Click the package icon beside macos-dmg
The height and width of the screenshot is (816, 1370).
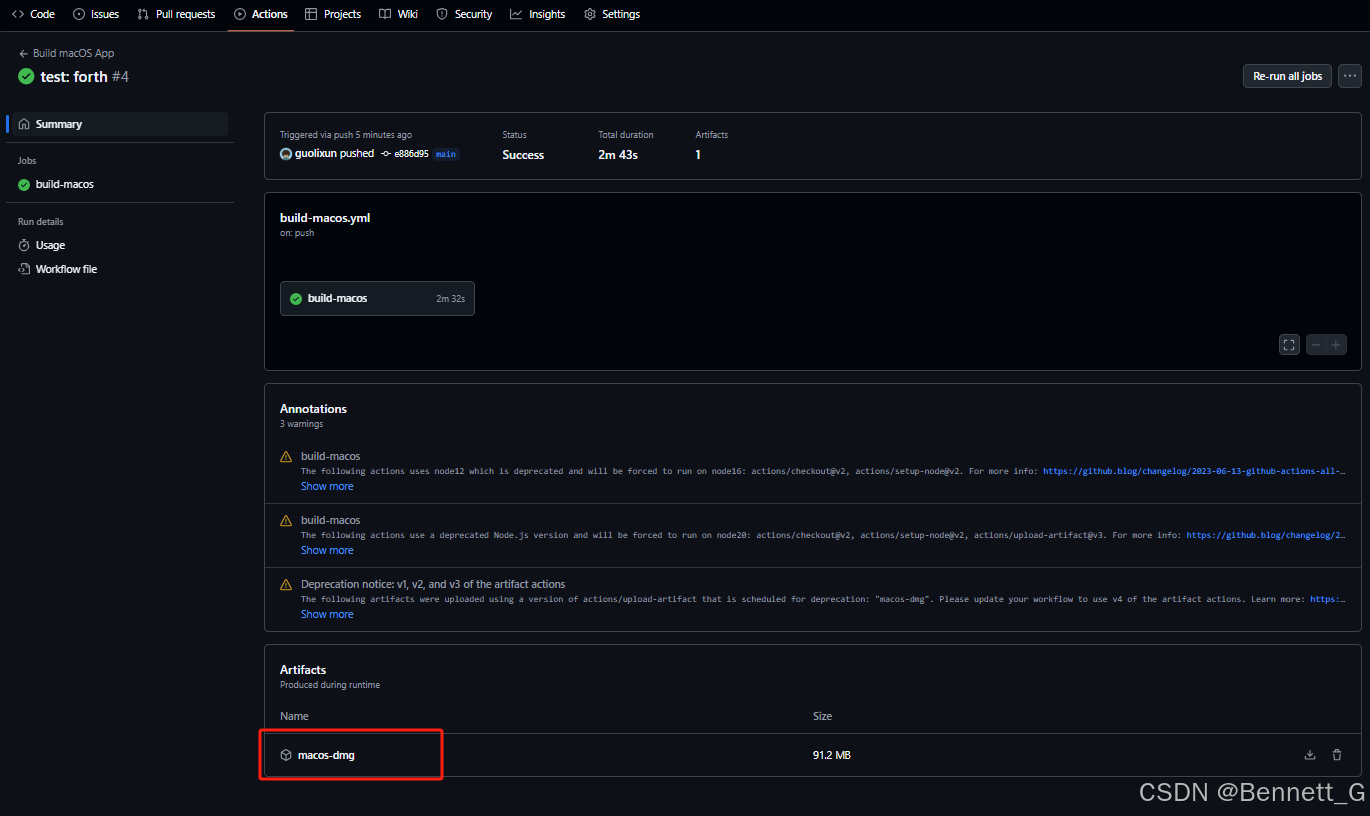pos(286,755)
